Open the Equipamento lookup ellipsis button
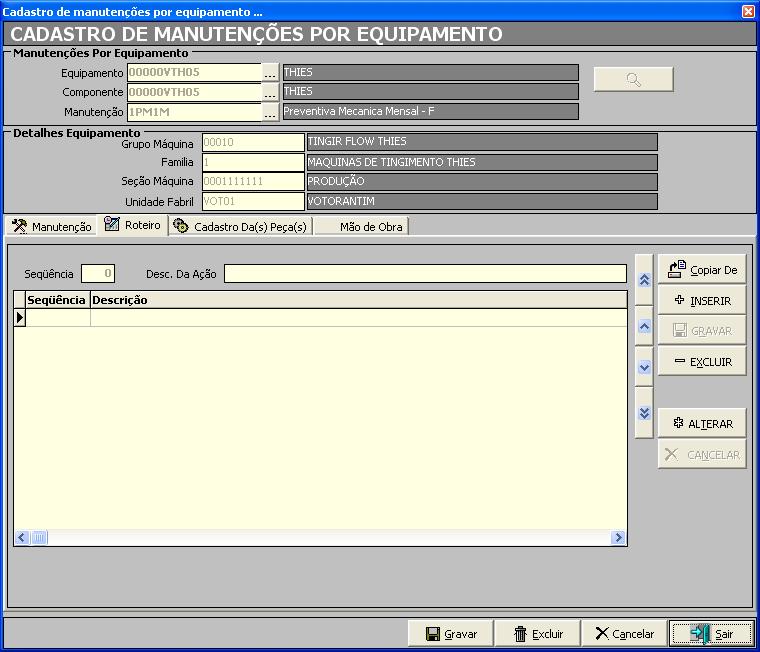 point(270,73)
